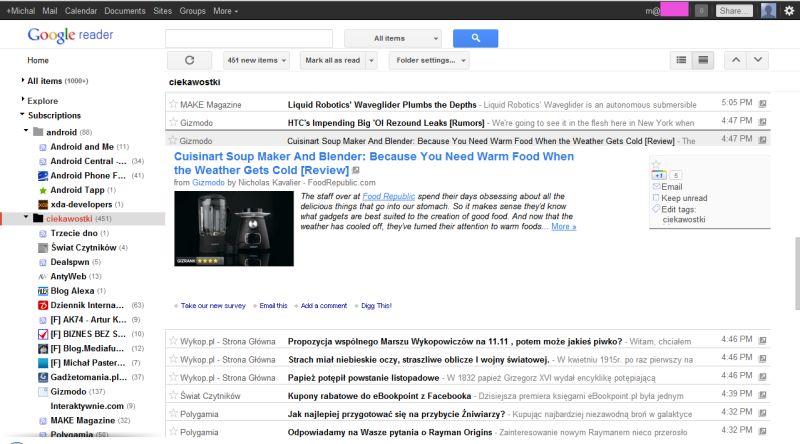Open Cuisinart Soup Maker article title link
Screen dimensions: 800x444
click(374, 163)
